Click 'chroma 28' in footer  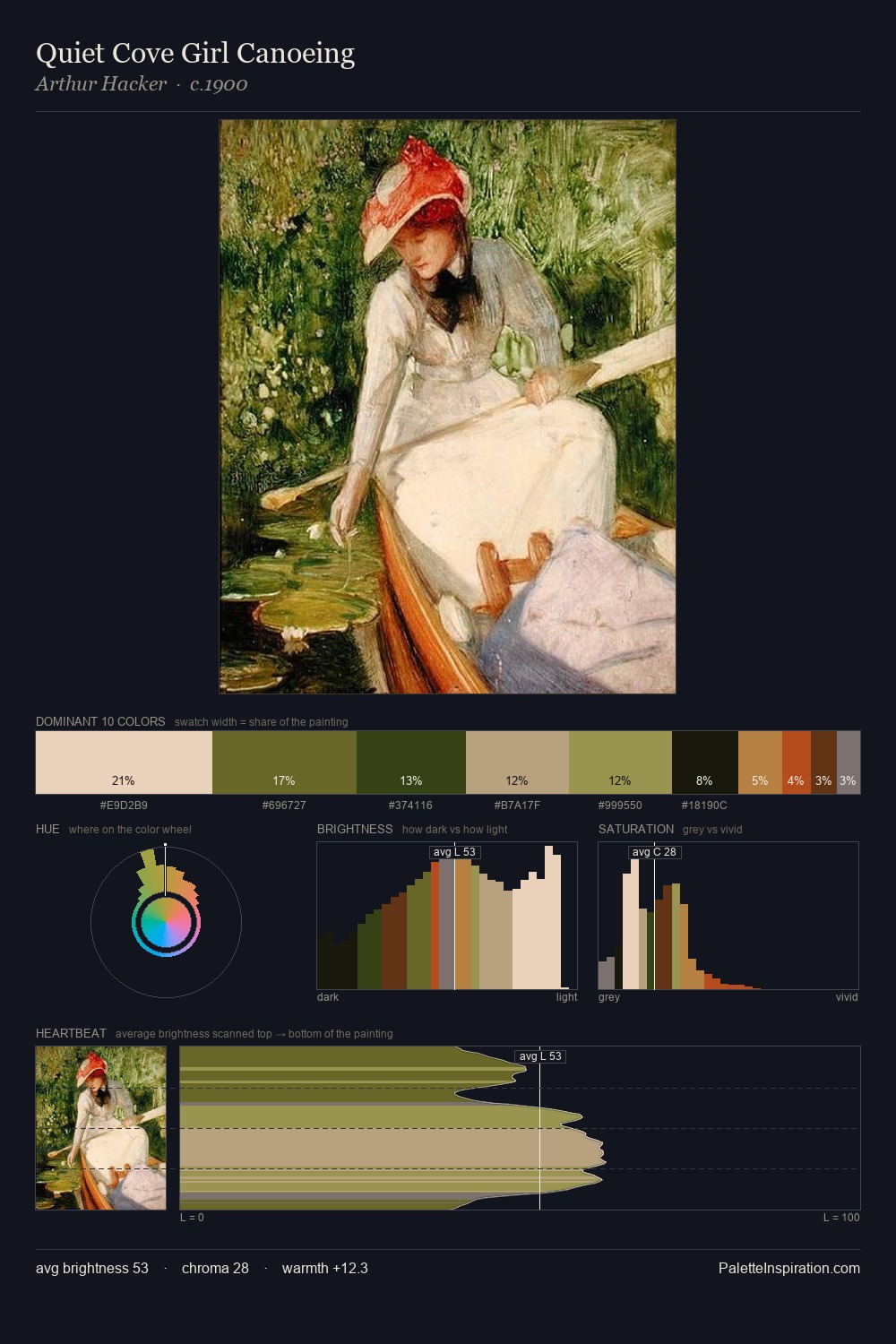coord(215,1268)
